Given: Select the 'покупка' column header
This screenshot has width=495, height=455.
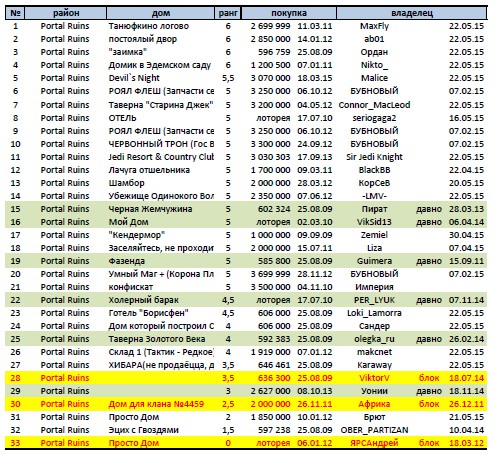Looking at the screenshot, I should click(289, 13).
